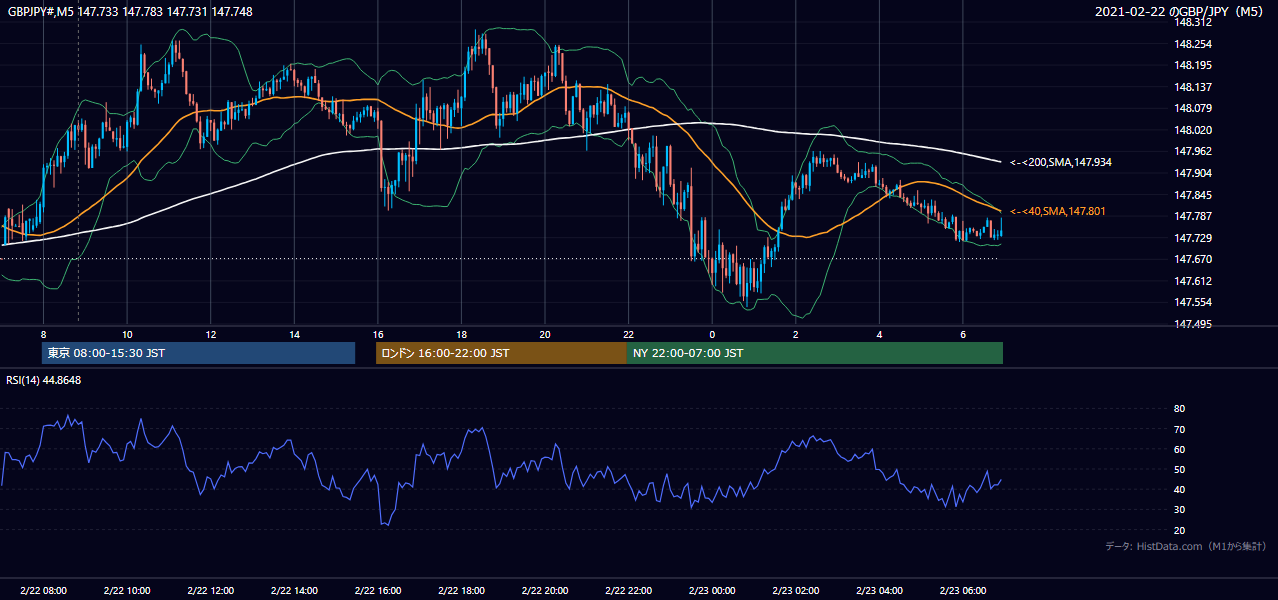This screenshot has width=1278, height=600.
Task: Click RSI axis level 40
Action: (x=1179, y=489)
